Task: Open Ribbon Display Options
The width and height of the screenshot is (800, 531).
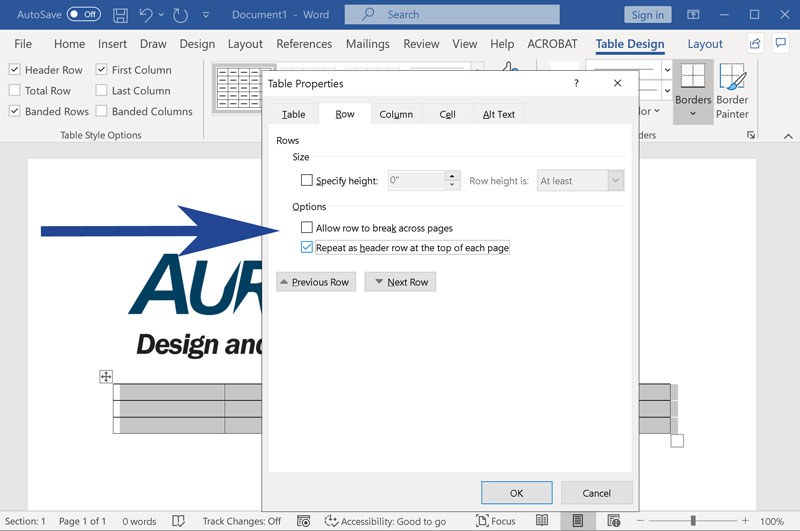Action: click(693, 14)
